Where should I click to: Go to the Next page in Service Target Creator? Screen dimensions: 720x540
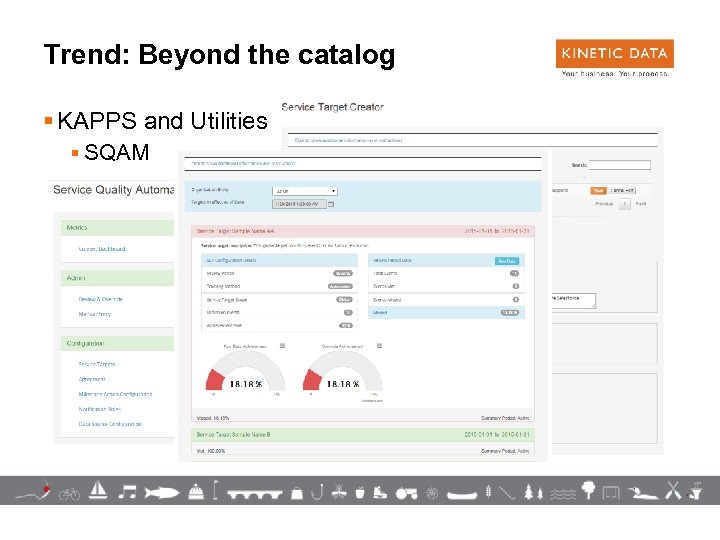[641, 204]
